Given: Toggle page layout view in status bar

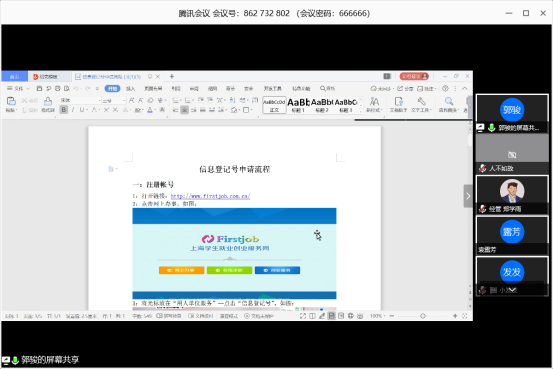Looking at the screenshot, I should point(332,316).
